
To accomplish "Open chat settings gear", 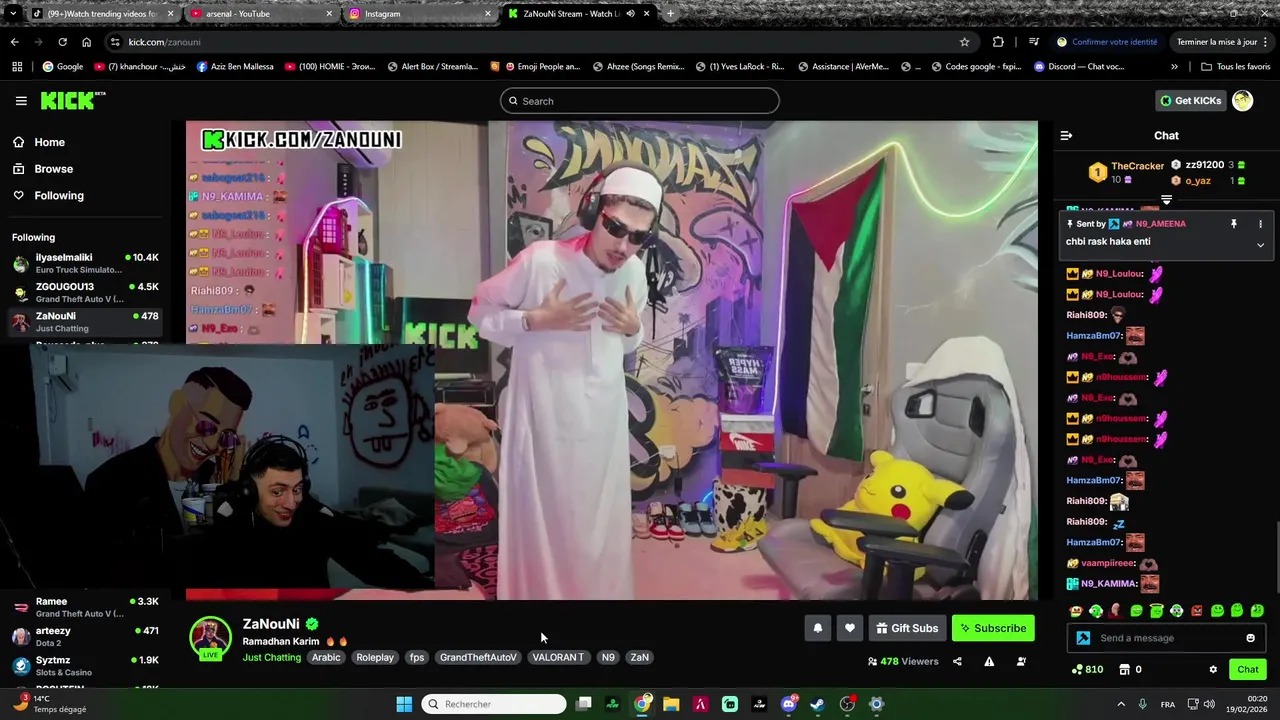I will [1213, 669].
